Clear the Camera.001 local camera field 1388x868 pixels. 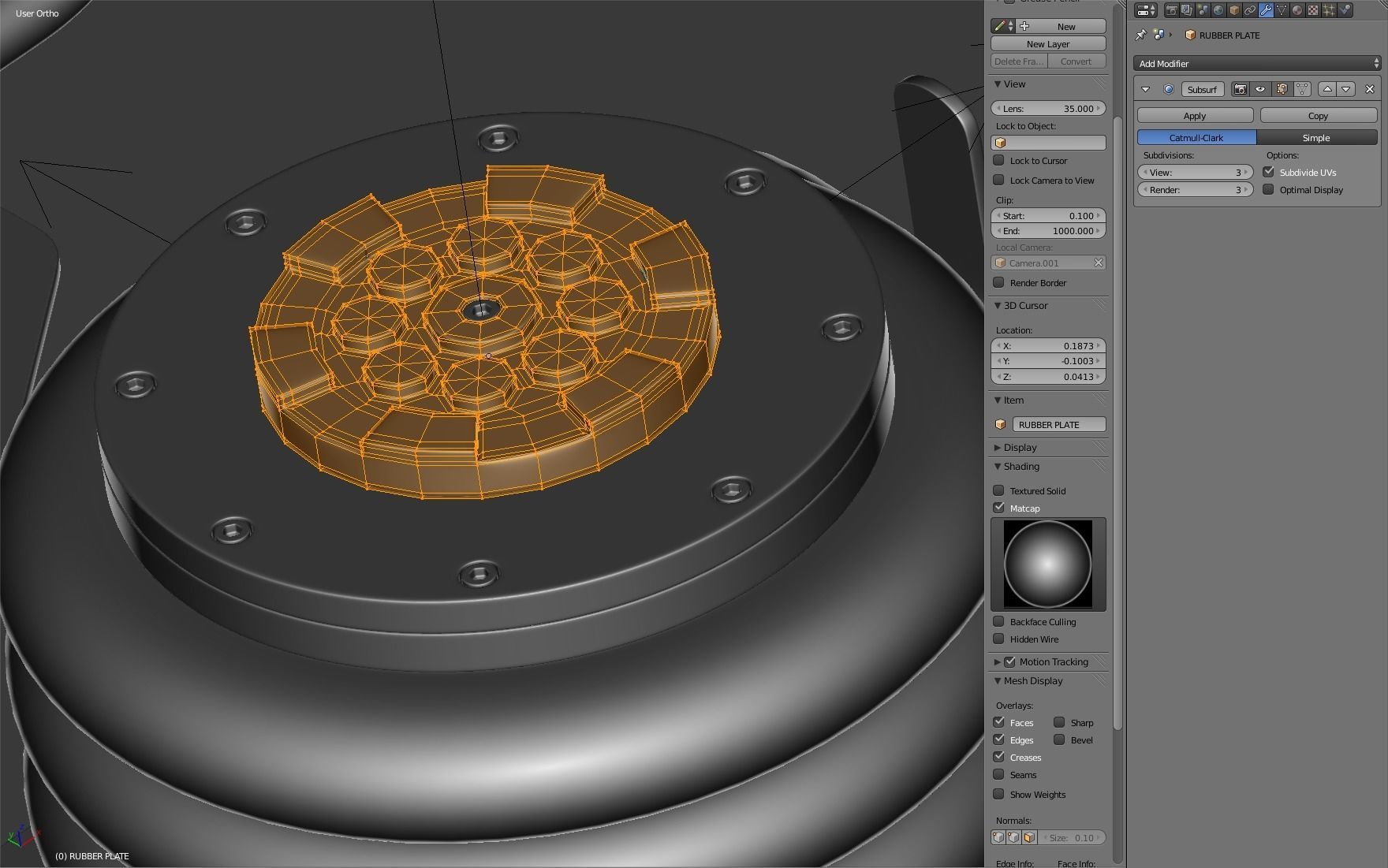point(1098,263)
